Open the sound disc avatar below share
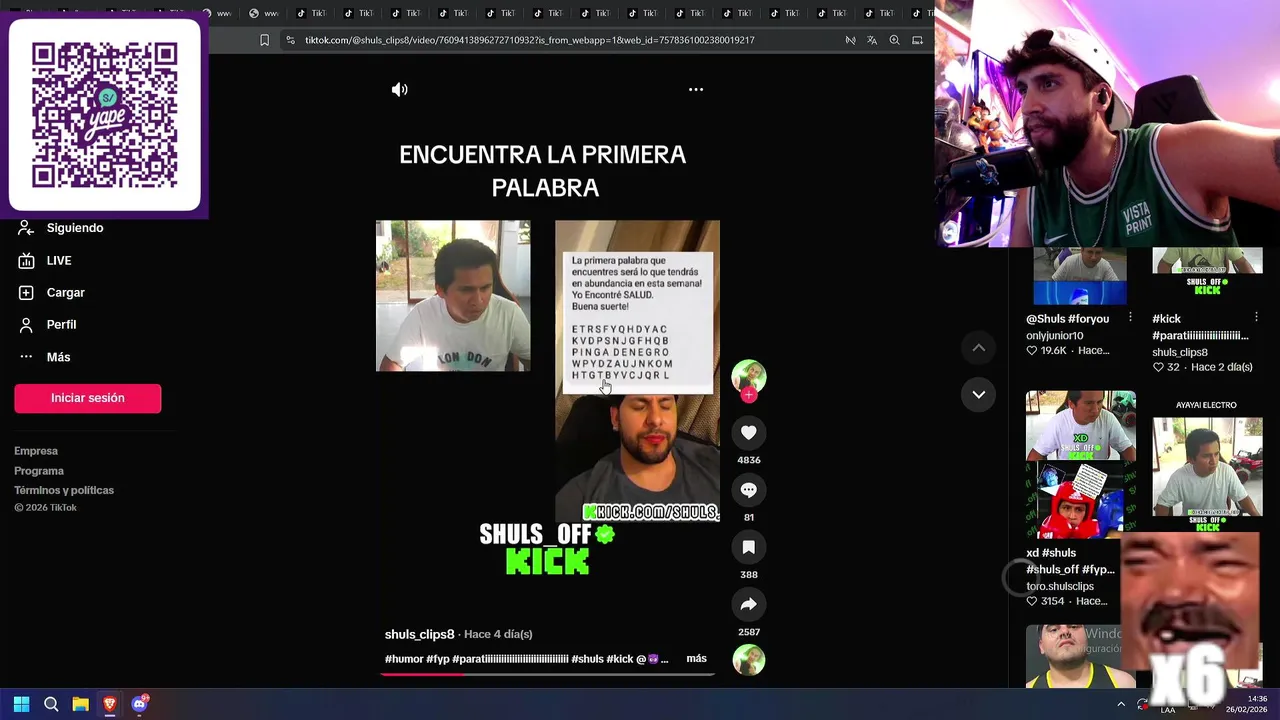The image size is (1280, 720). [x=749, y=660]
